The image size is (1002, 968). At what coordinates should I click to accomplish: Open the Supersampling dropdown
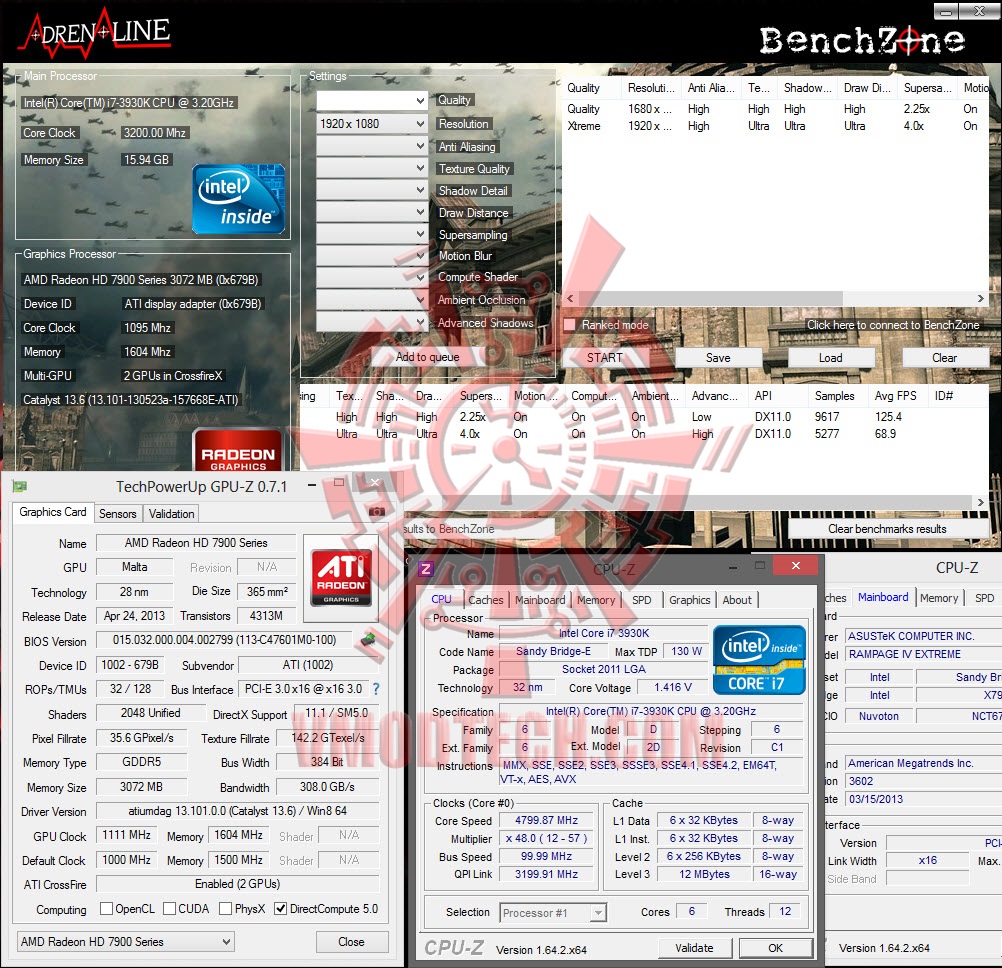(372, 233)
